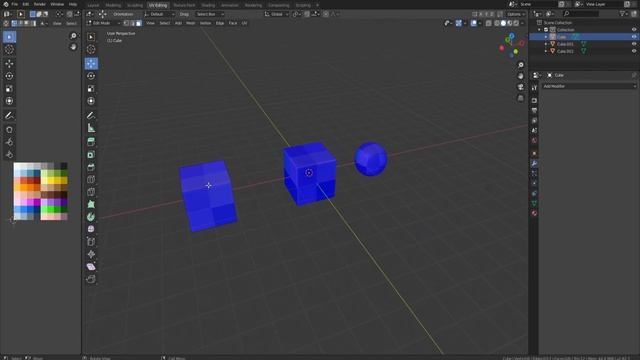Select the Inset Faces tool
The height and width of the screenshot is (360, 640).
(91, 155)
